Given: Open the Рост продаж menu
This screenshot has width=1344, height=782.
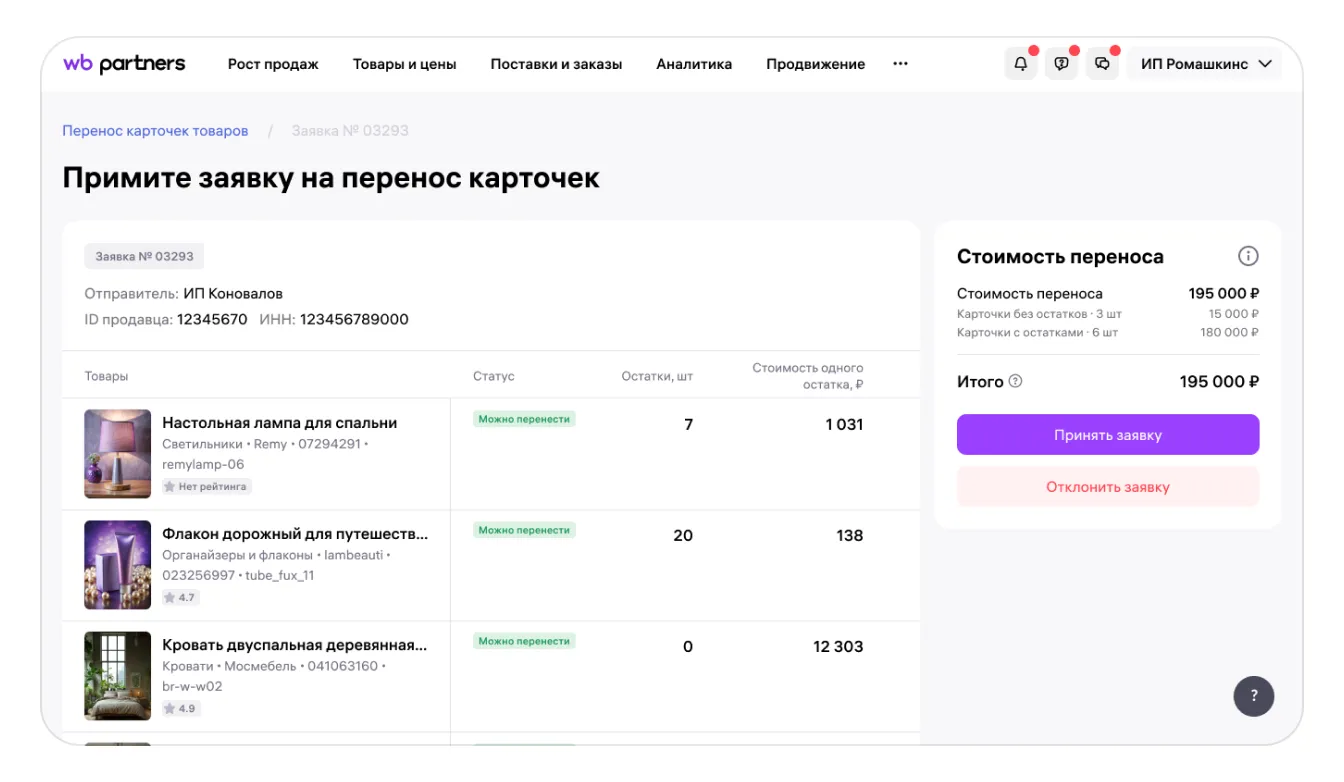Looking at the screenshot, I should click(273, 64).
